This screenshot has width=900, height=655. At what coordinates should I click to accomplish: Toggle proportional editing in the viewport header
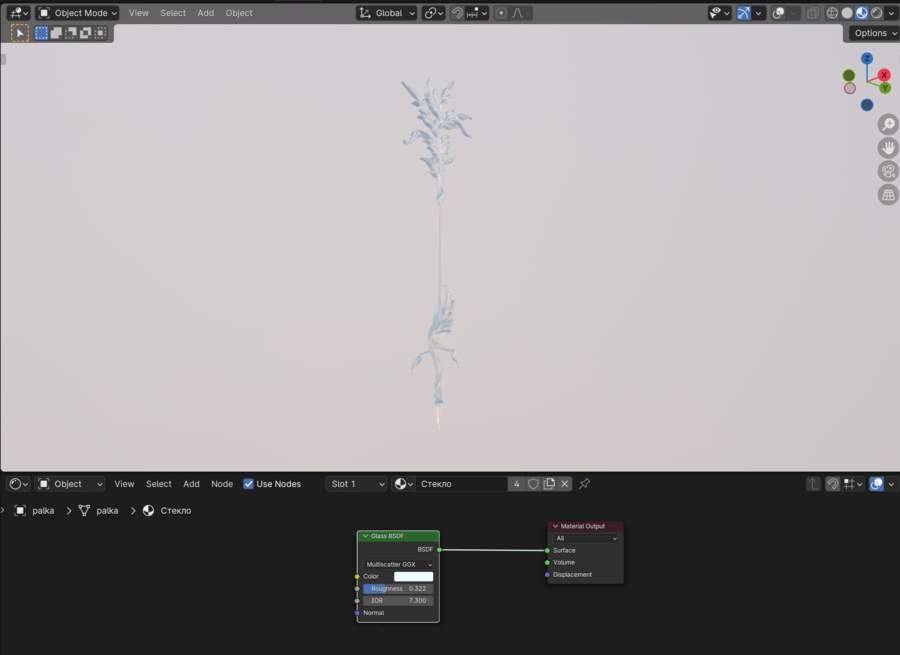(501, 13)
